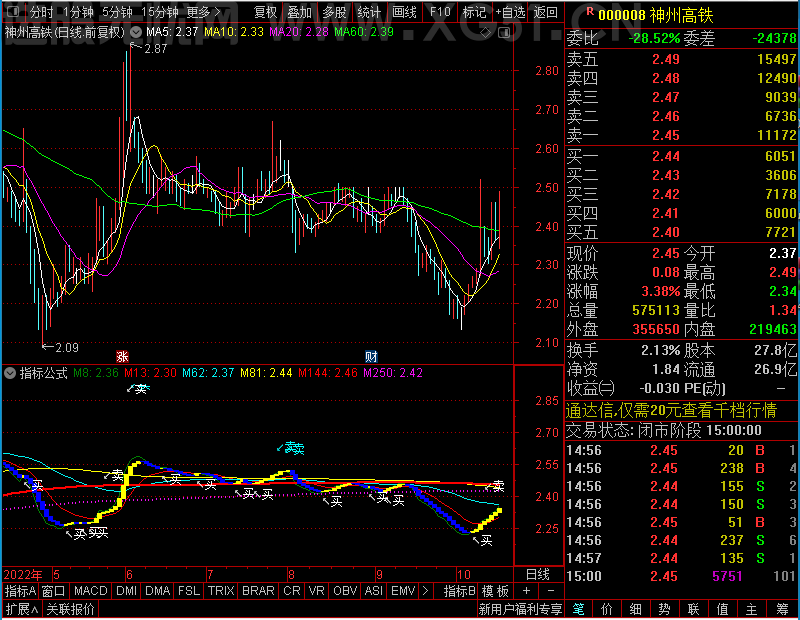Select the 主 tab
Viewport: 800px width, 620px height.
752,609
